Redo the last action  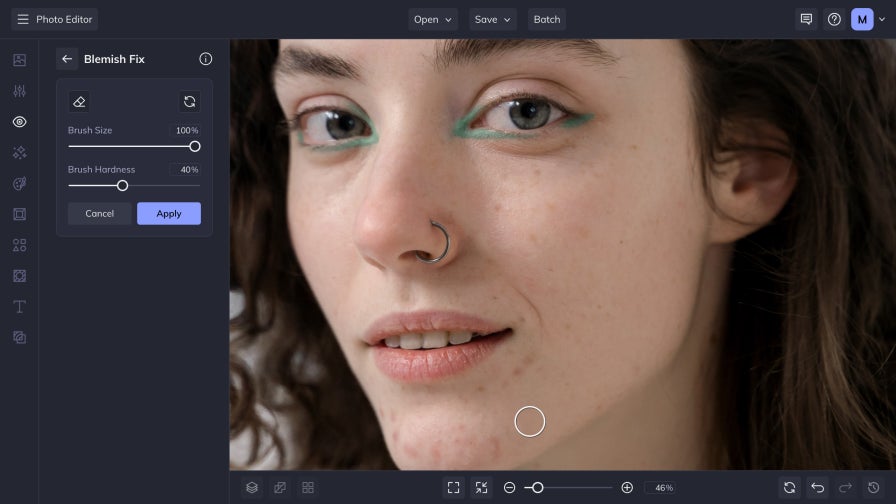846,487
